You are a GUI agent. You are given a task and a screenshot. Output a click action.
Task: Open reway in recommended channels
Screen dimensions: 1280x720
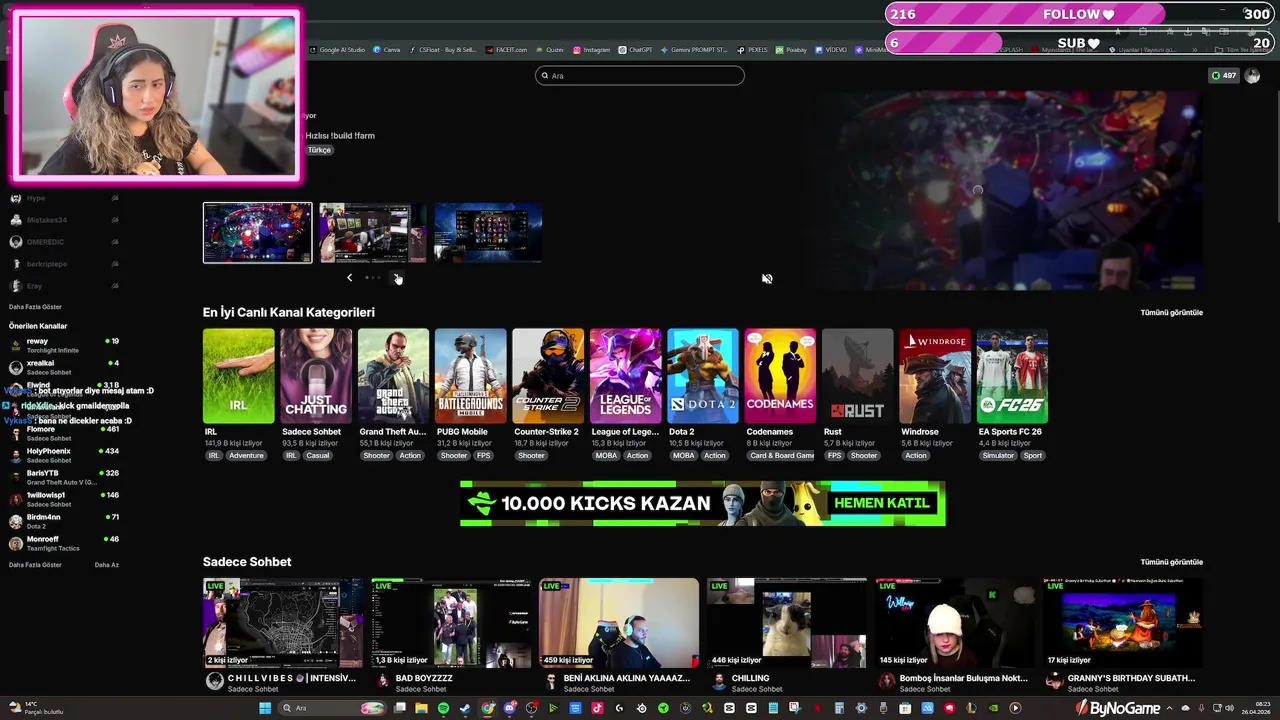[64, 346]
